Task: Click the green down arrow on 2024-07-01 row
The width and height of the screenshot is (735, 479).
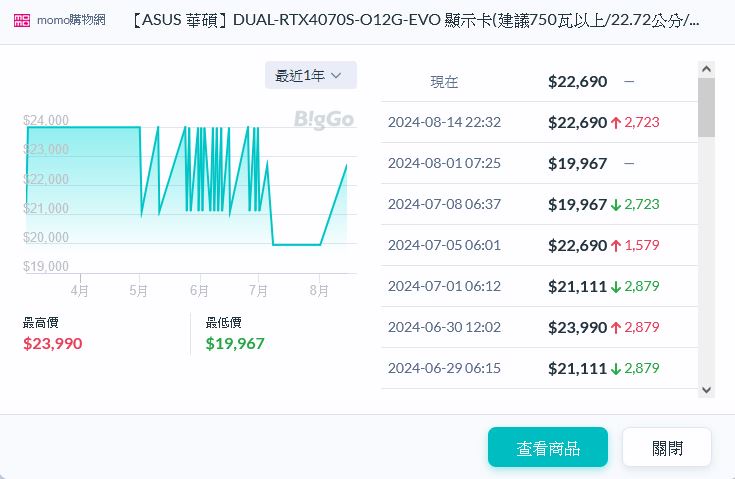Action: click(x=616, y=286)
